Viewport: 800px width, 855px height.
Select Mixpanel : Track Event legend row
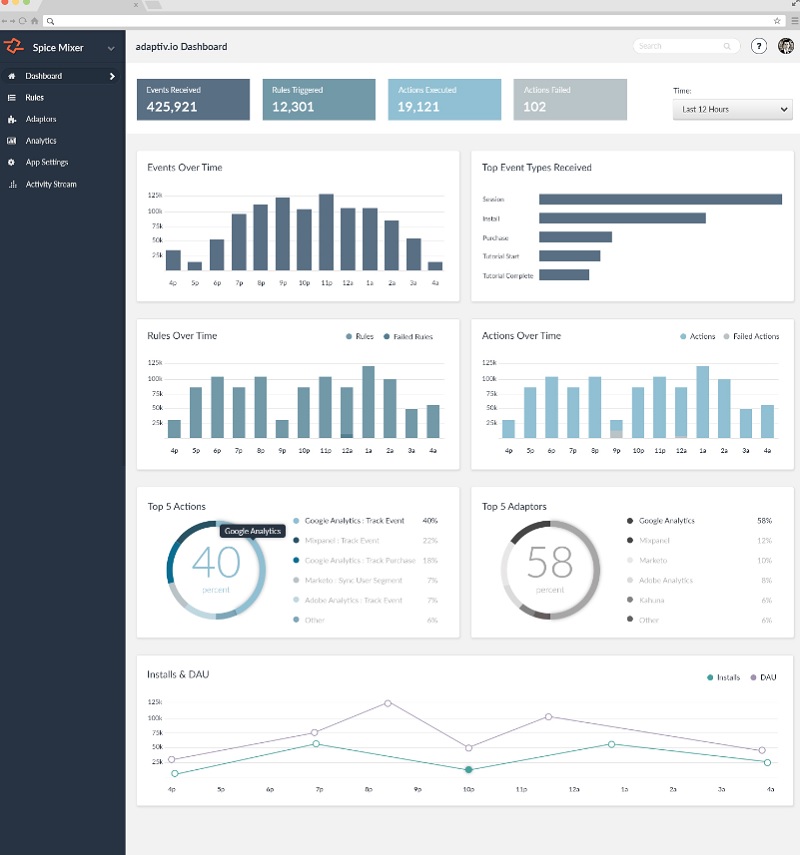[365, 540]
